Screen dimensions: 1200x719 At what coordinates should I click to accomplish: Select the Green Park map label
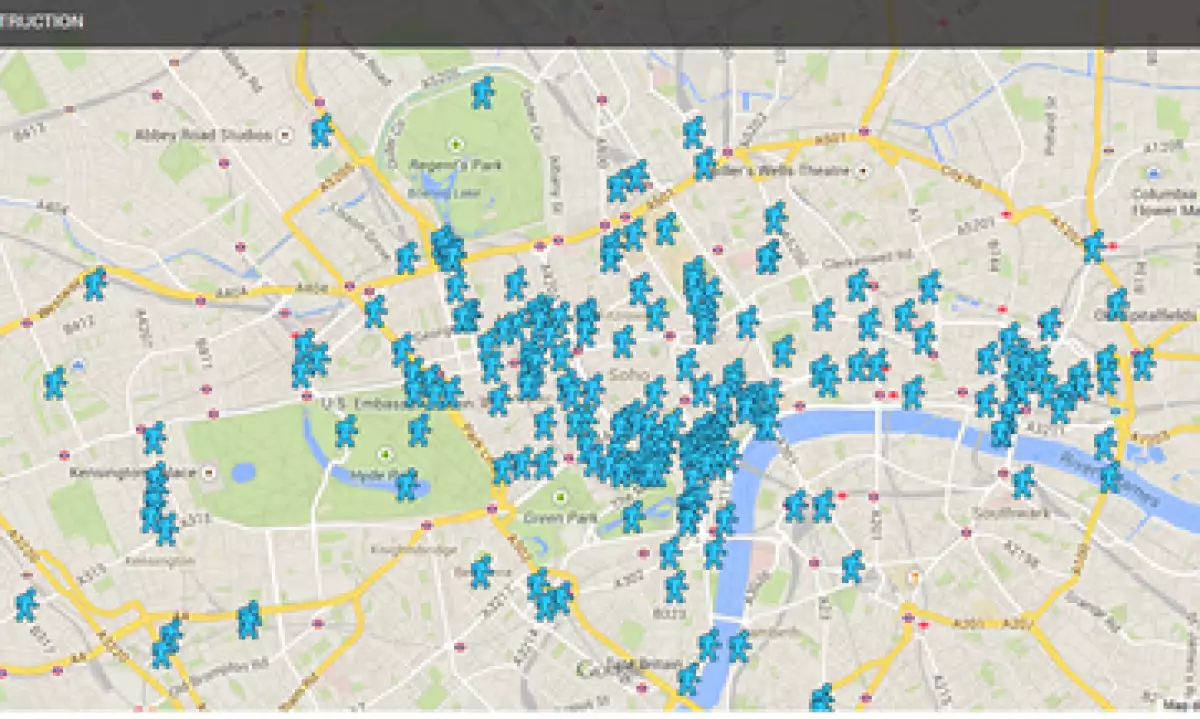click(x=558, y=520)
